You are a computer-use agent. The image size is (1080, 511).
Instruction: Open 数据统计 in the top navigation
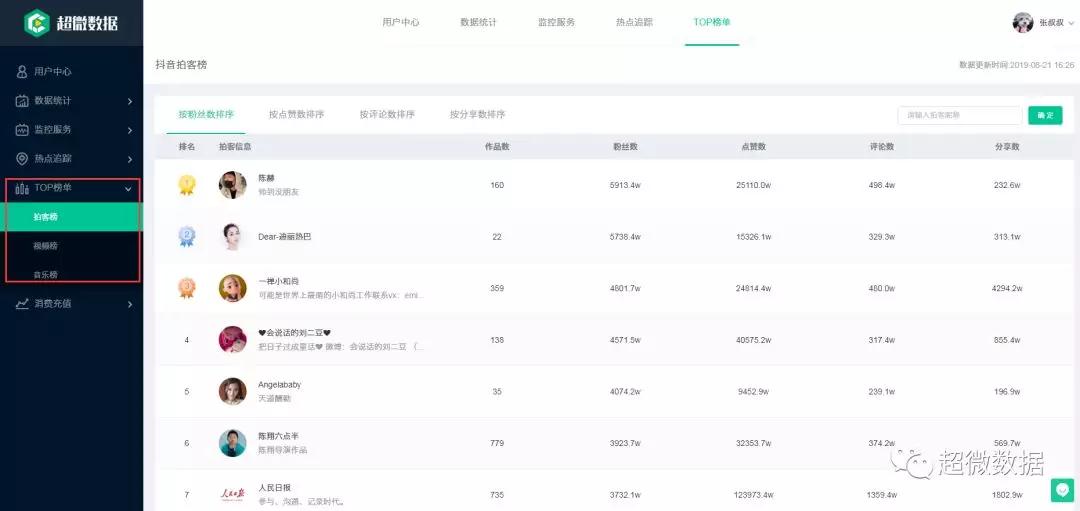click(479, 22)
